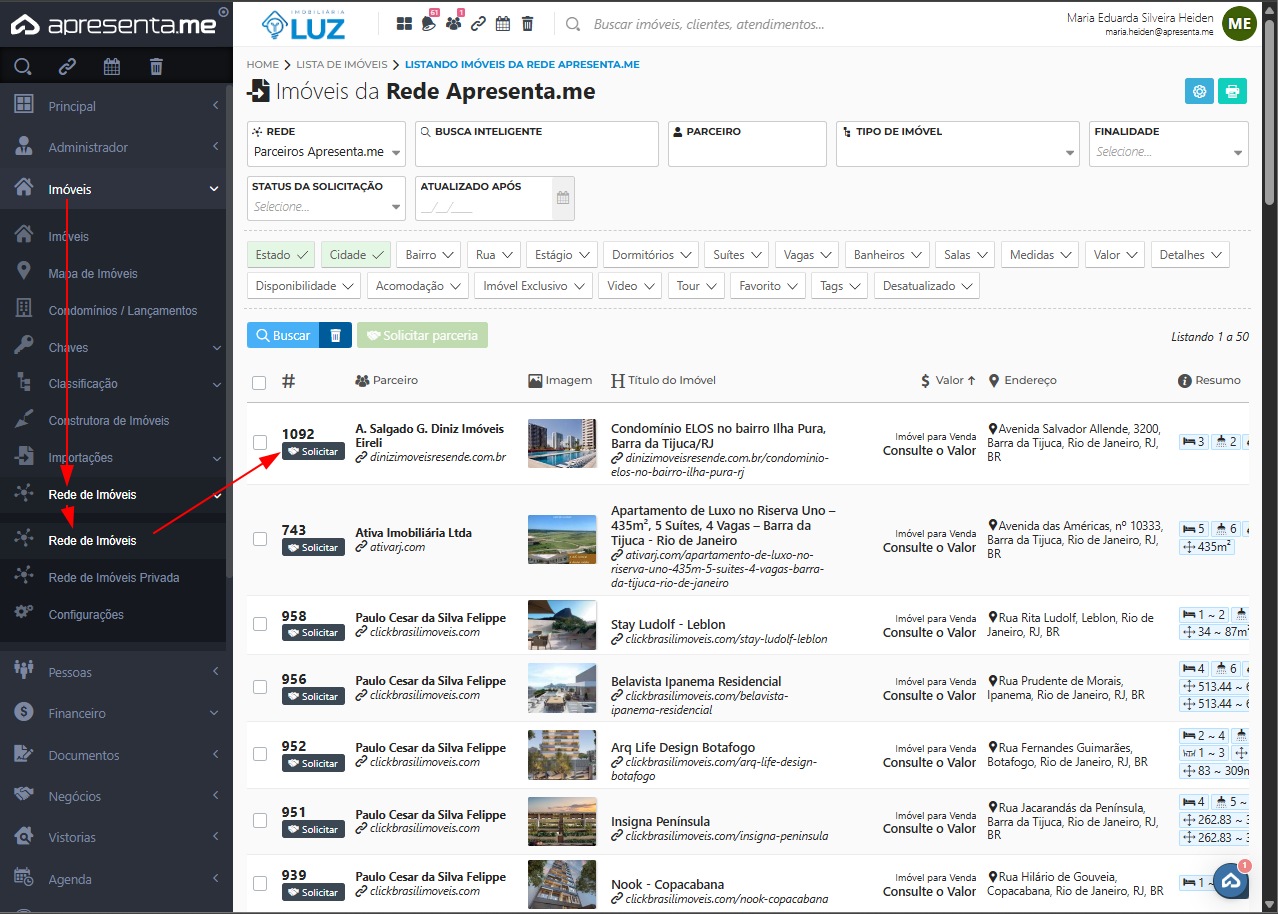
Task: Sort the table by the Valor column
Action: (x=949, y=380)
